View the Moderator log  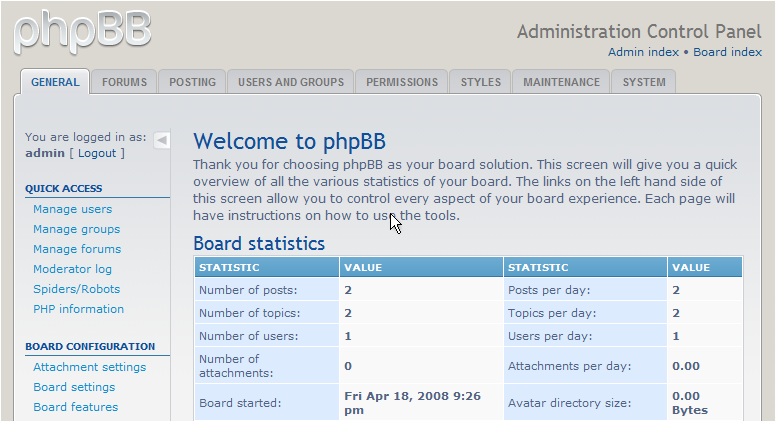coord(72,269)
